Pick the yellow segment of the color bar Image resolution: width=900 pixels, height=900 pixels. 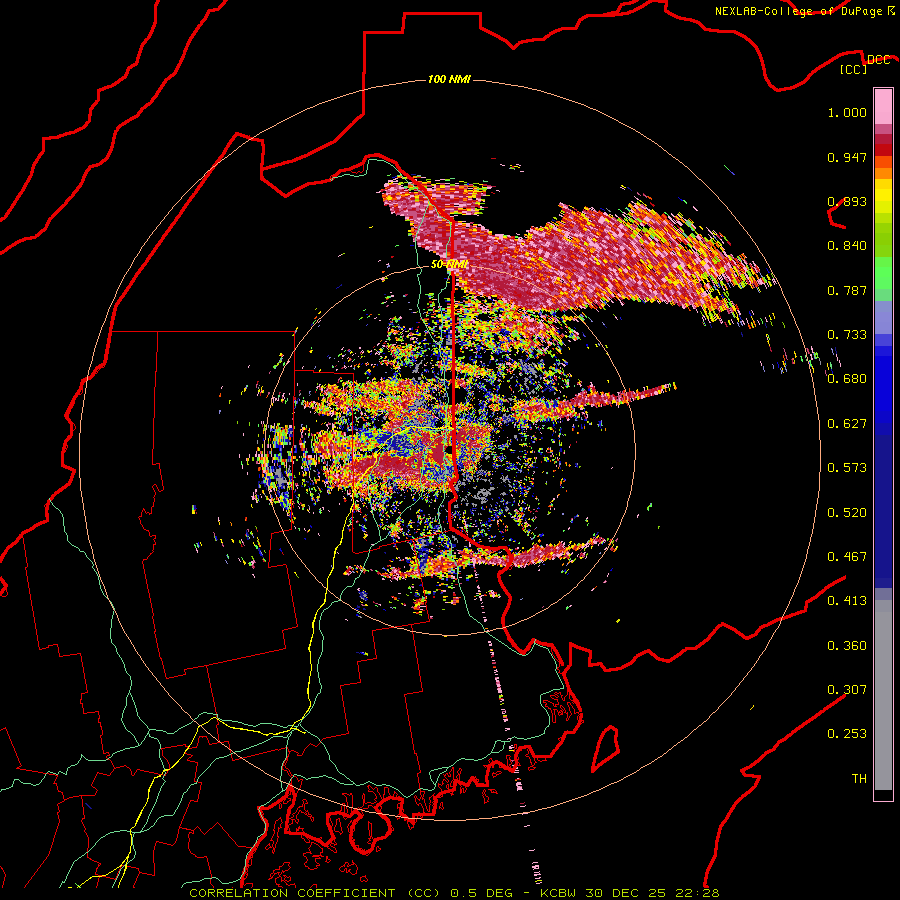click(x=883, y=196)
